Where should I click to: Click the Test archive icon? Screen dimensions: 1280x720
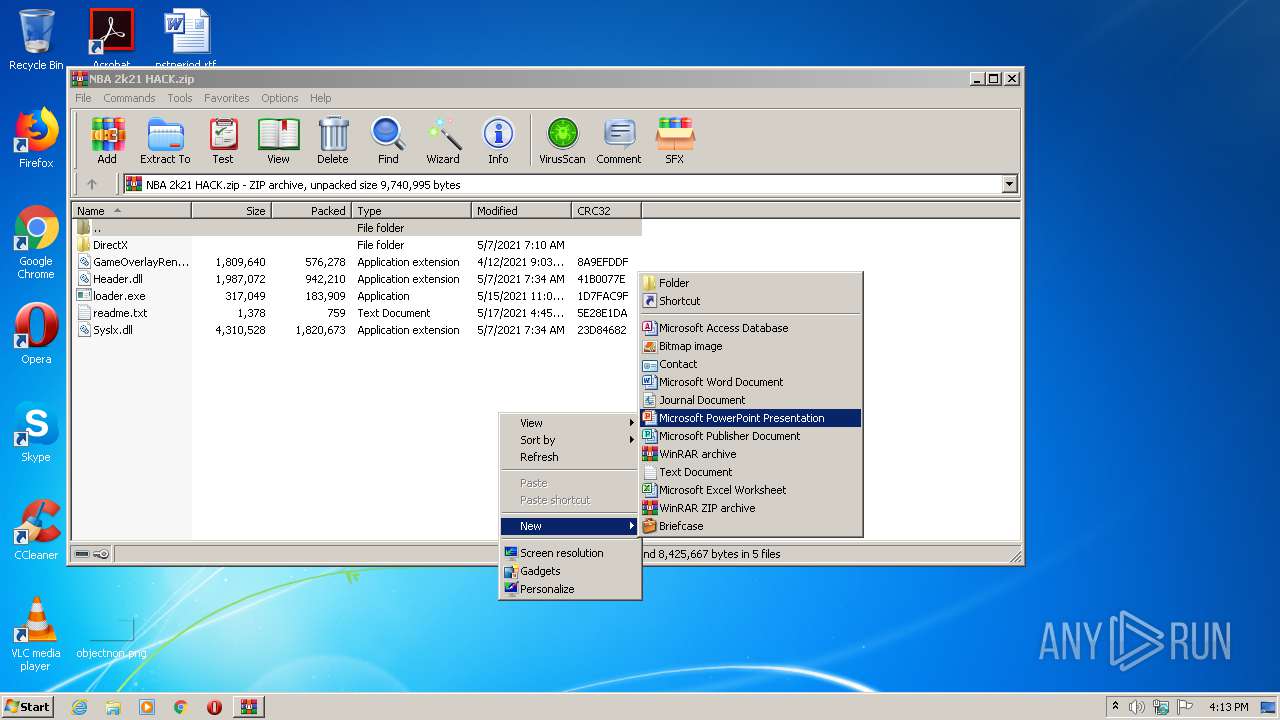click(x=223, y=141)
